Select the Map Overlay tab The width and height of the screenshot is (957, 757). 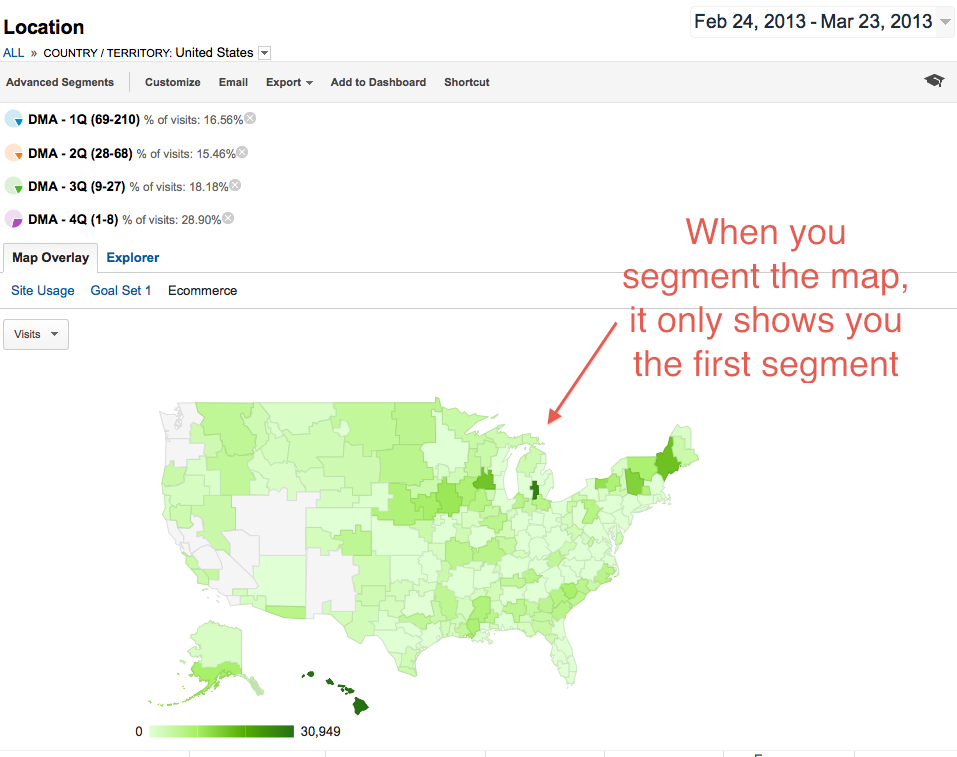51,258
